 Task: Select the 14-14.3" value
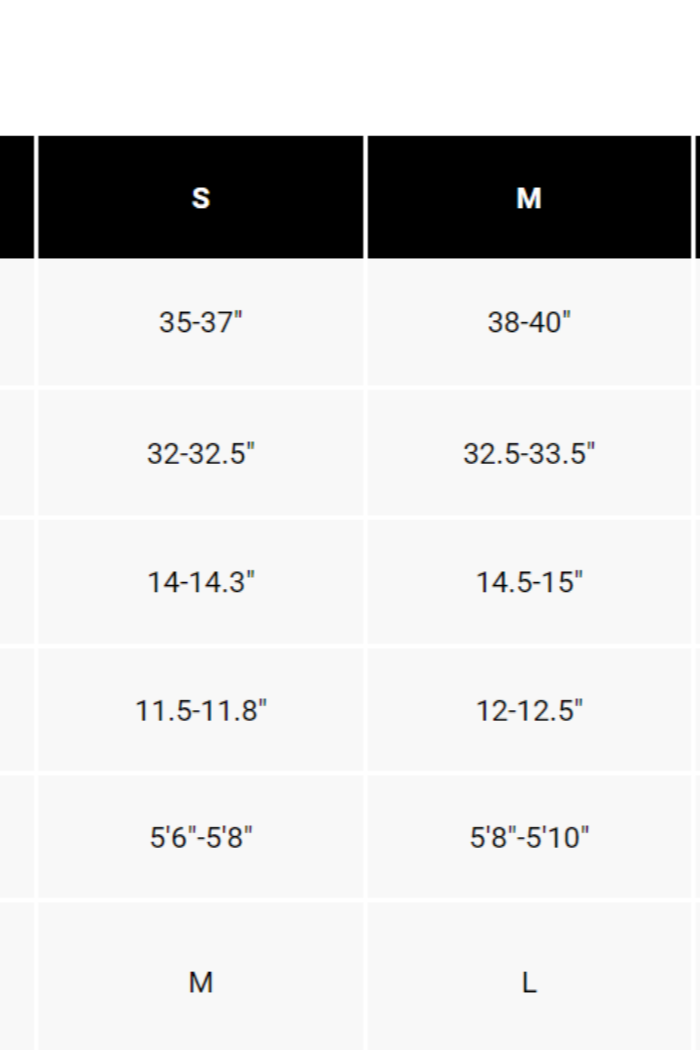click(201, 582)
